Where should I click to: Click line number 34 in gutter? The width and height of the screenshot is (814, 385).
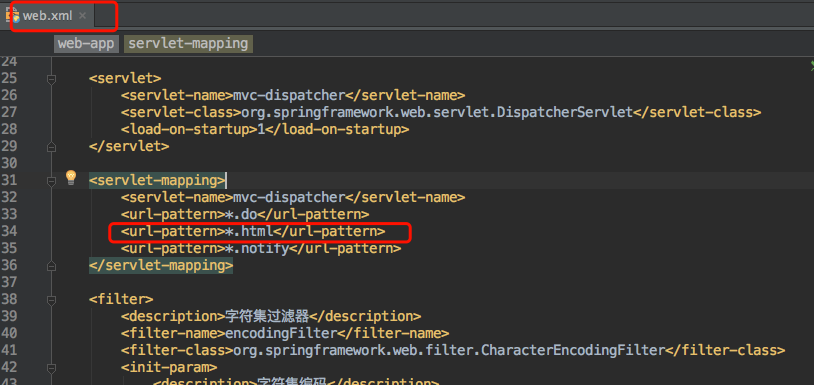pyautogui.click(x=9, y=231)
